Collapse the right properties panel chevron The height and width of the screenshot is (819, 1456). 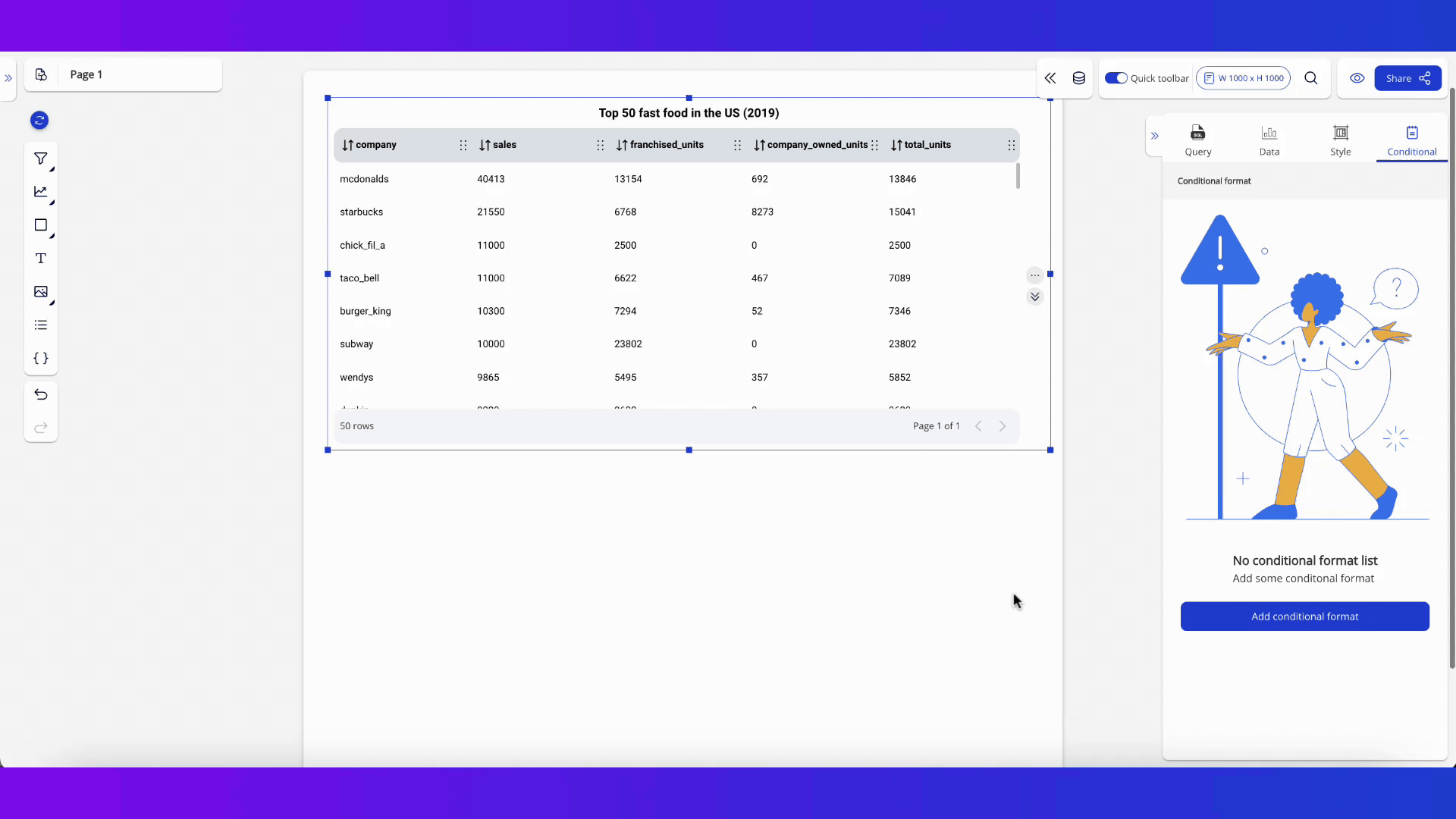pos(1154,136)
